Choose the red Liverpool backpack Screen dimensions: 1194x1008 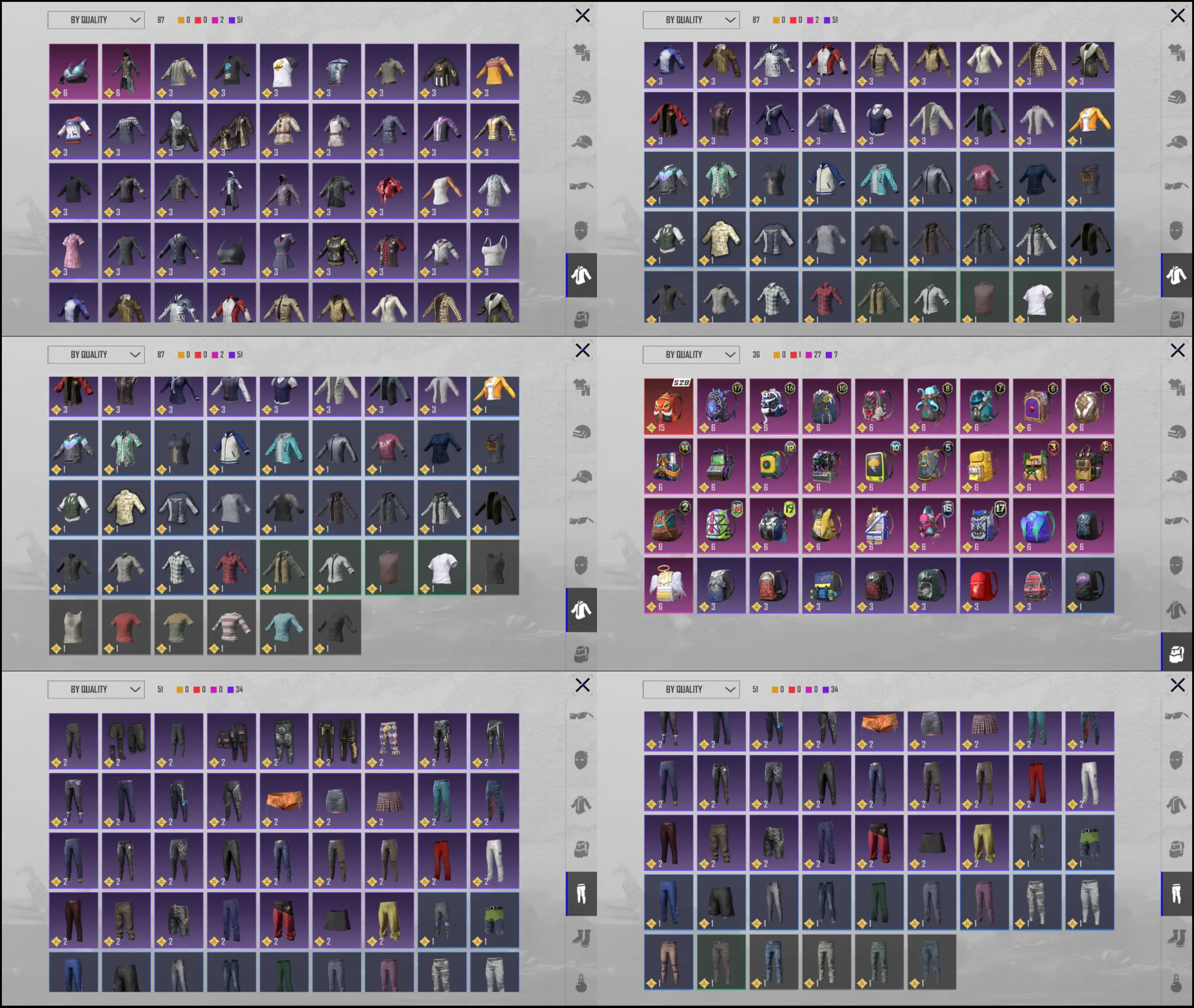(x=984, y=585)
